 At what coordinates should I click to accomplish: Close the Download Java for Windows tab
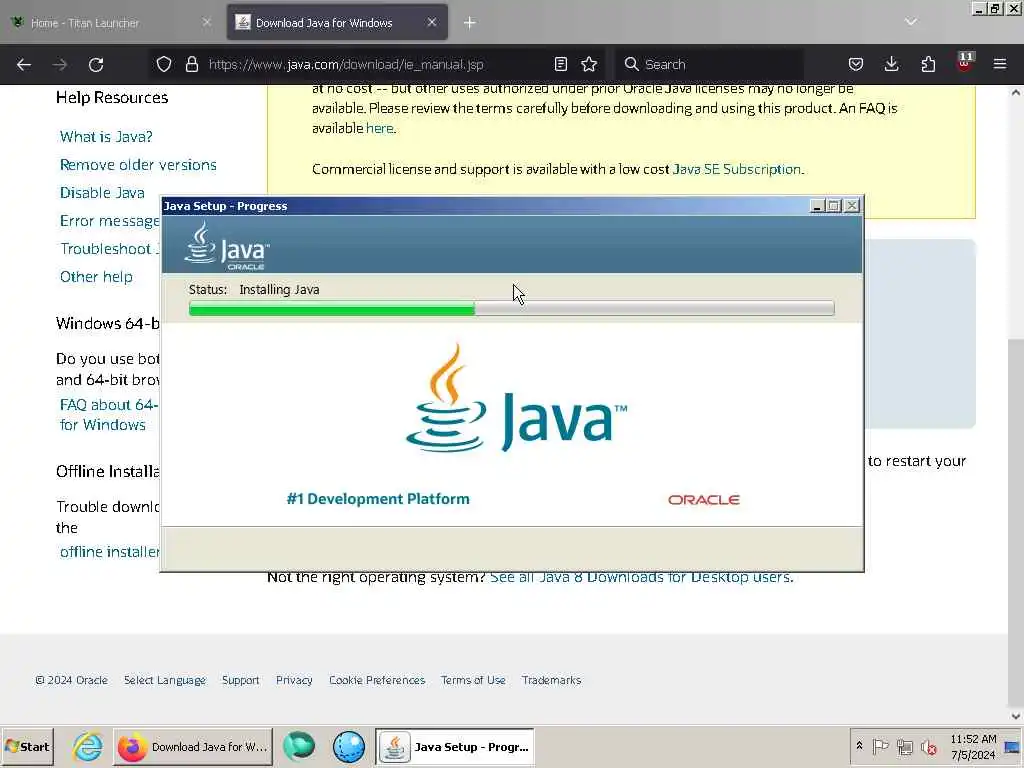coord(432,22)
